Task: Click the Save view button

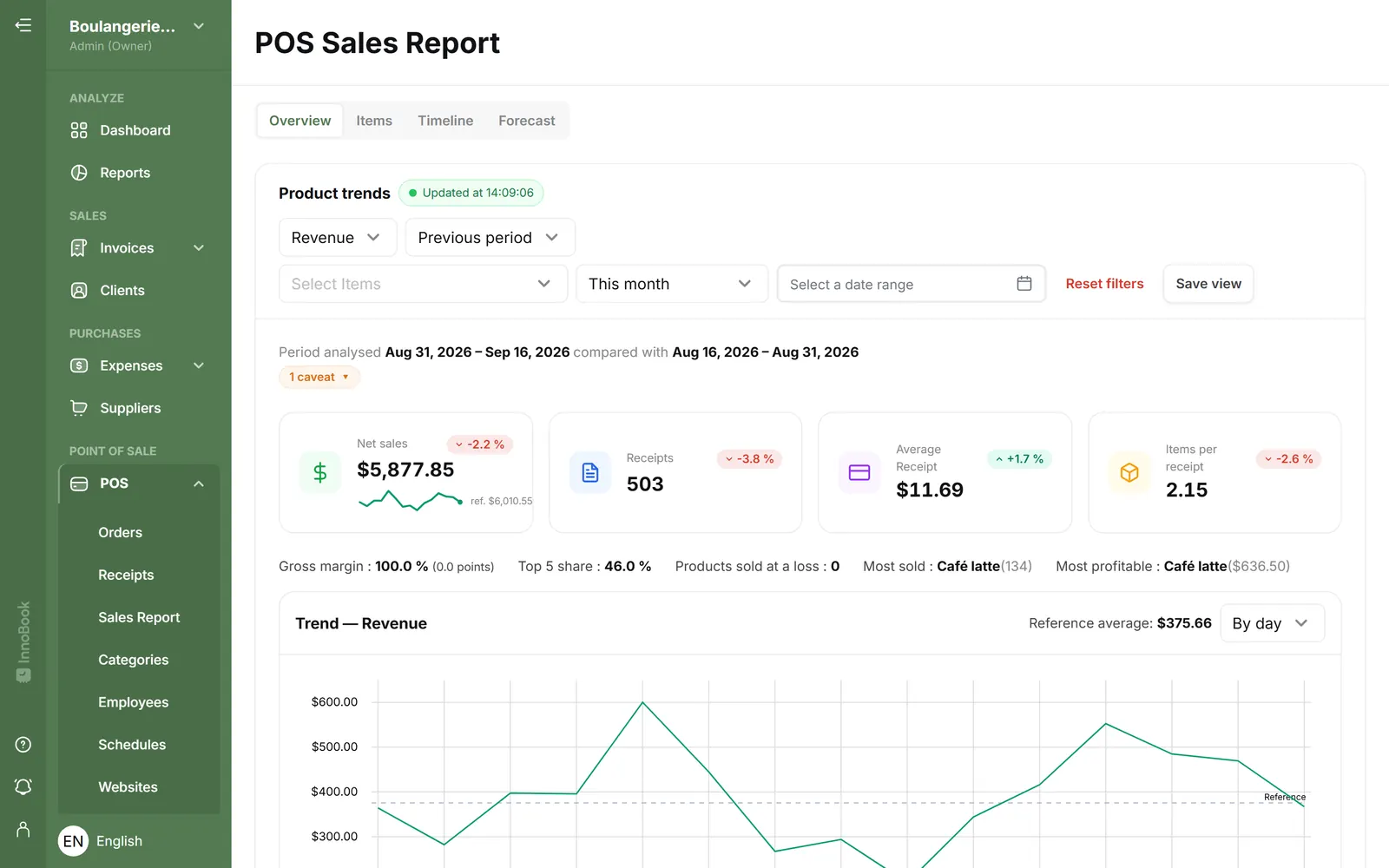Action: click(1208, 284)
